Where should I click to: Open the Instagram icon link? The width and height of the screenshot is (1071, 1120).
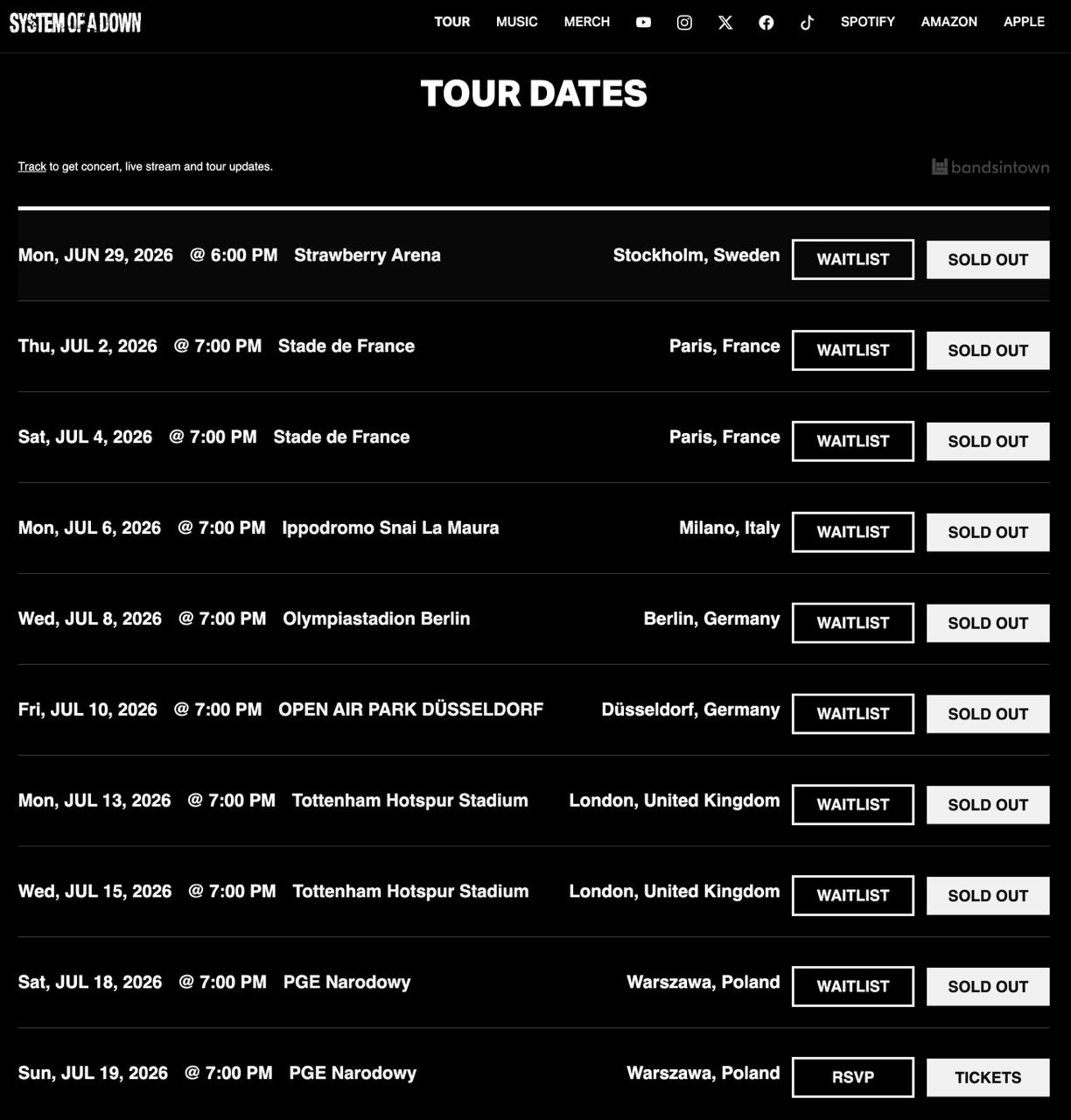[684, 23]
